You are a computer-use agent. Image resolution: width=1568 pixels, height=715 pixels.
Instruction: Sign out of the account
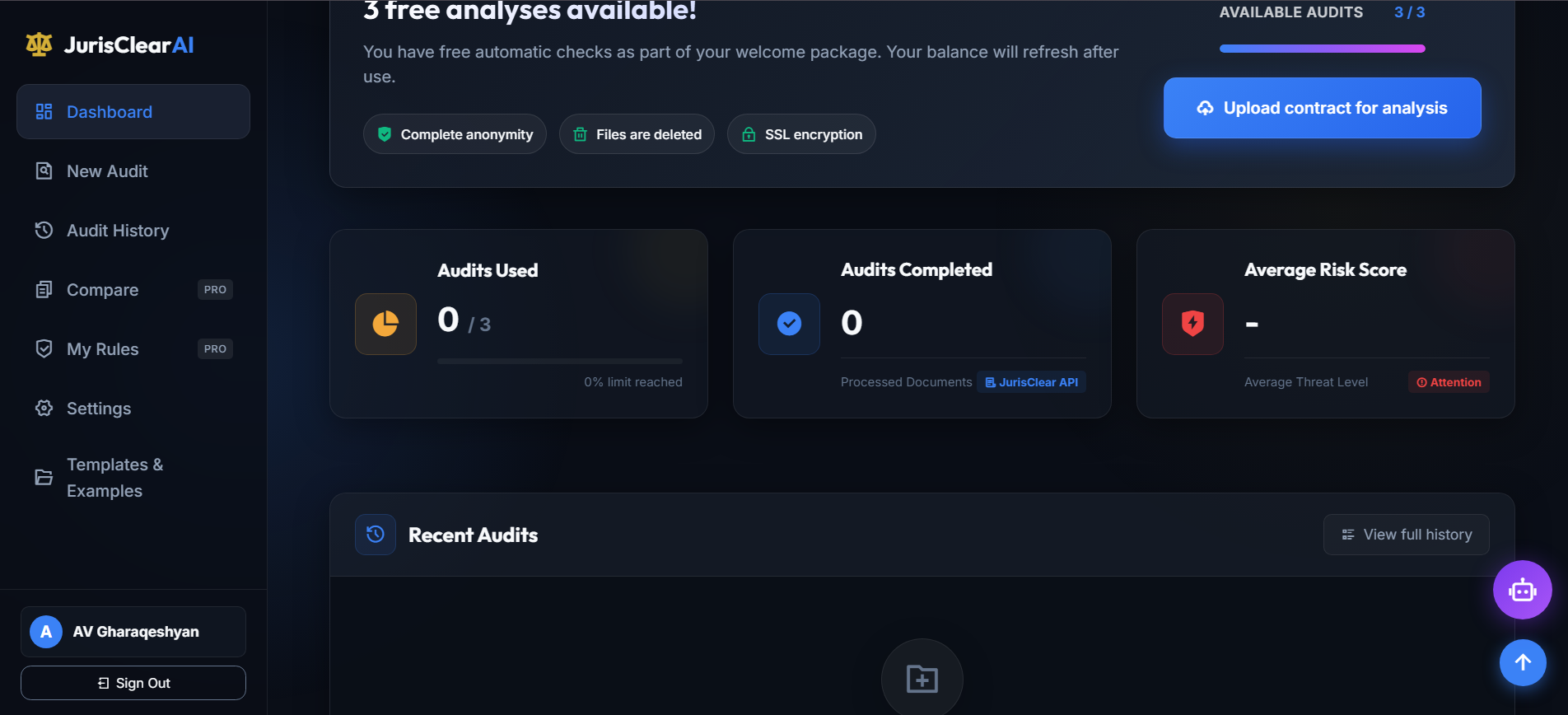point(133,683)
